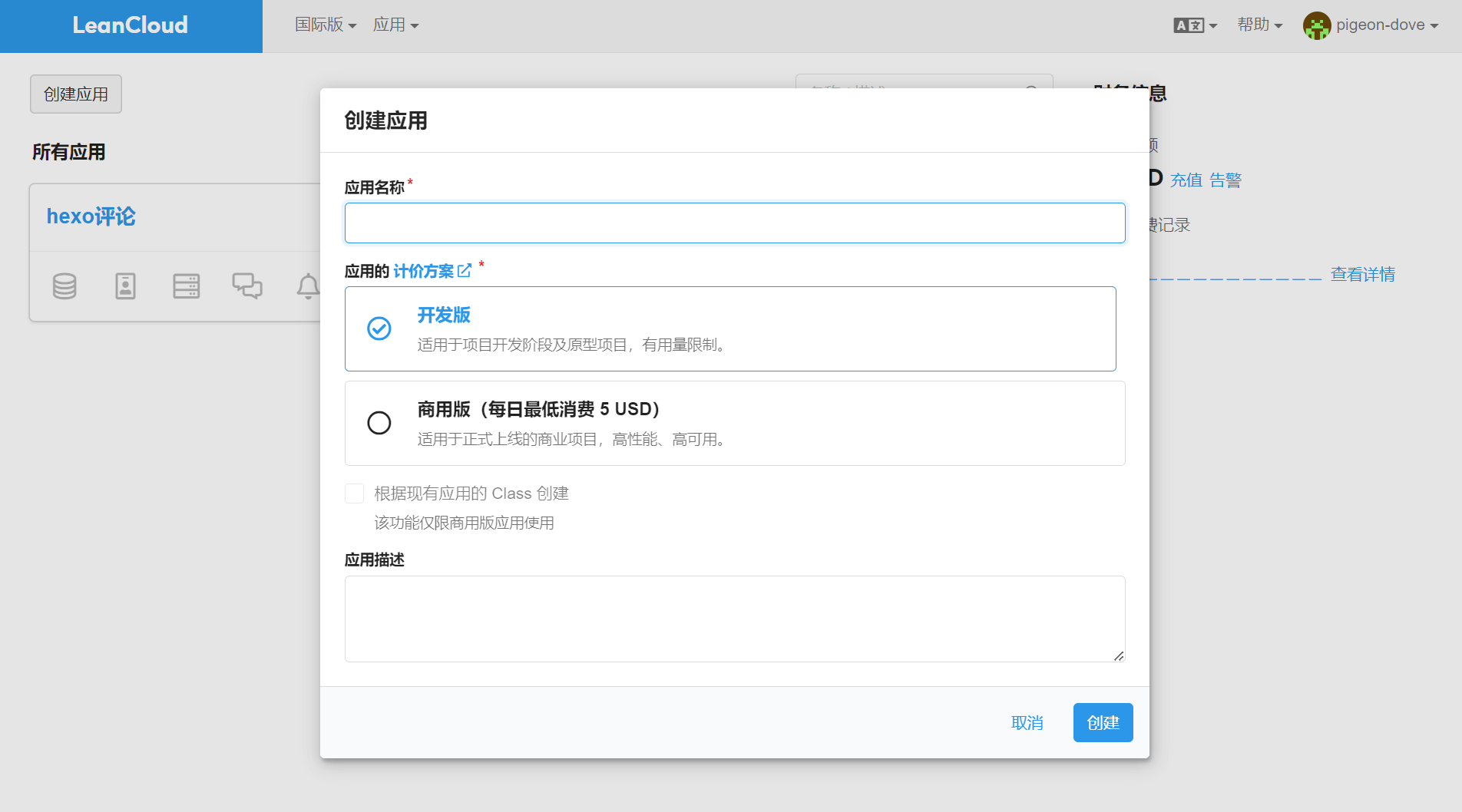Open the chat messages icon on hexo评论 card
Viewport: 1462px width, 812px height.
247,286
